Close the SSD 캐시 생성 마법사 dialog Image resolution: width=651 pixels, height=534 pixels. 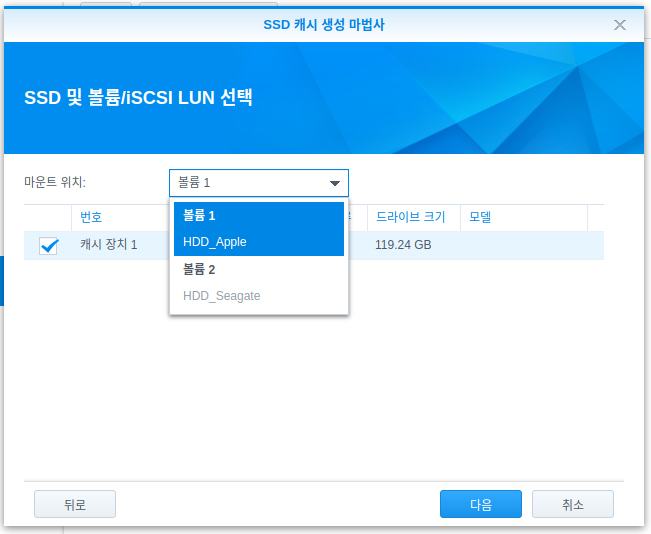coord(619,25)
